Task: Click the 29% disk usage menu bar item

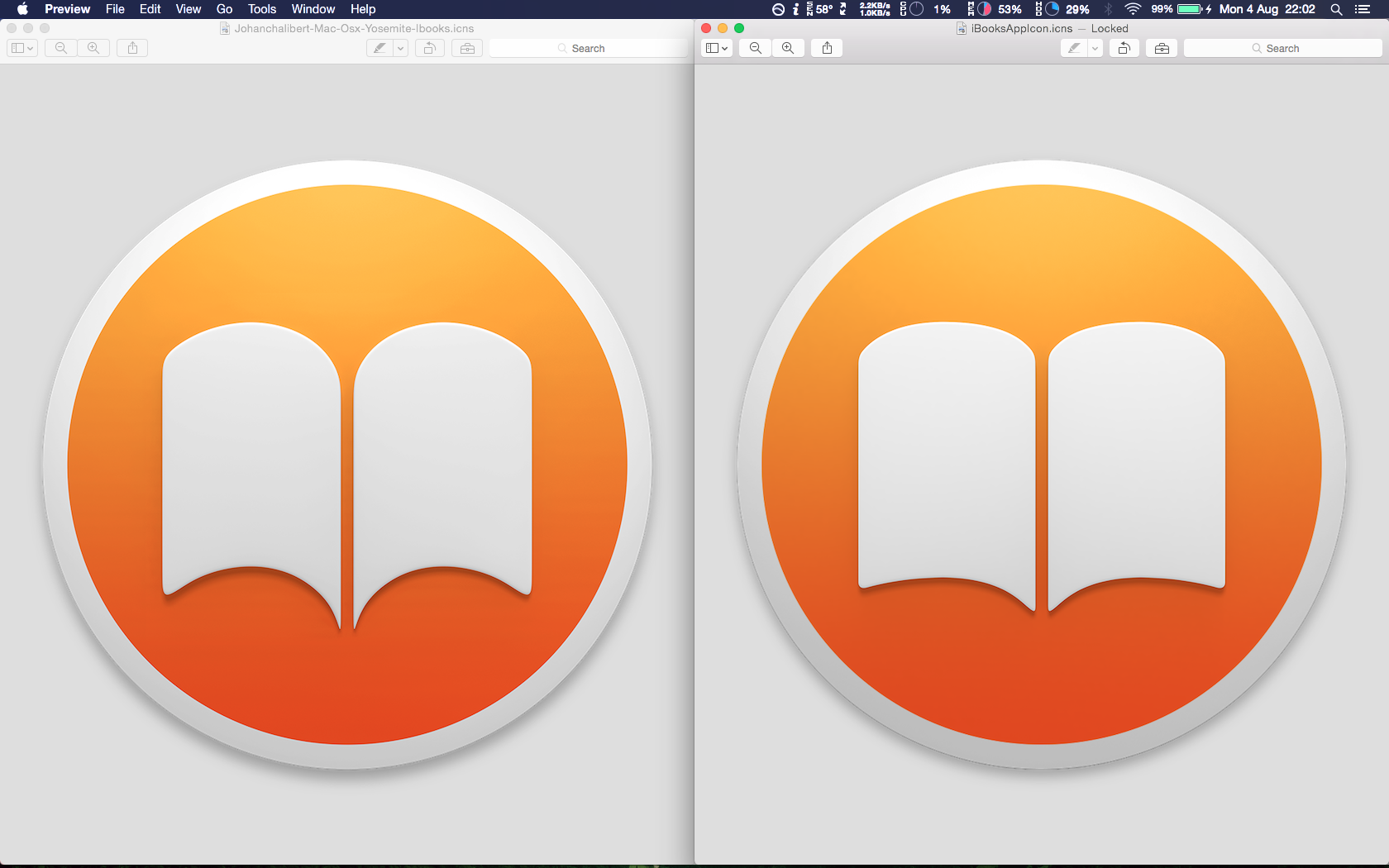Action: click(x=1062, y=9)
